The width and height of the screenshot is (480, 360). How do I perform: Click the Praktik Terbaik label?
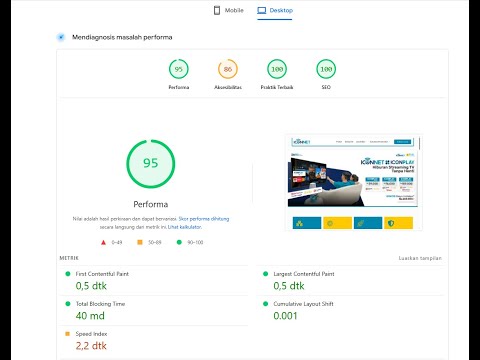click(x=277, y=87)
